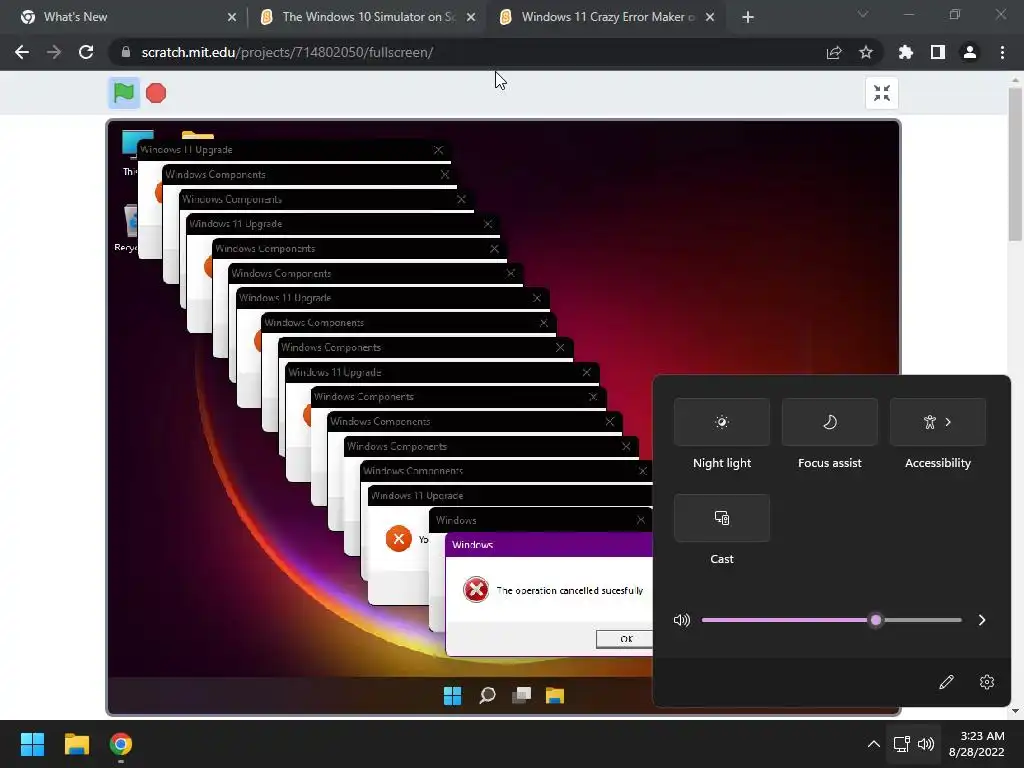
Task: Reload the Scratch page
Action: point(86,52)
